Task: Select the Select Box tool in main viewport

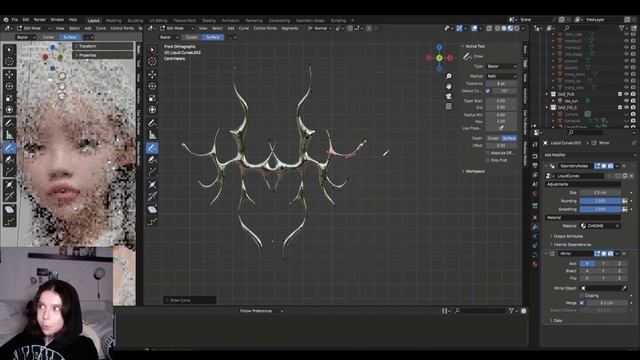Action: pos(152,49)
